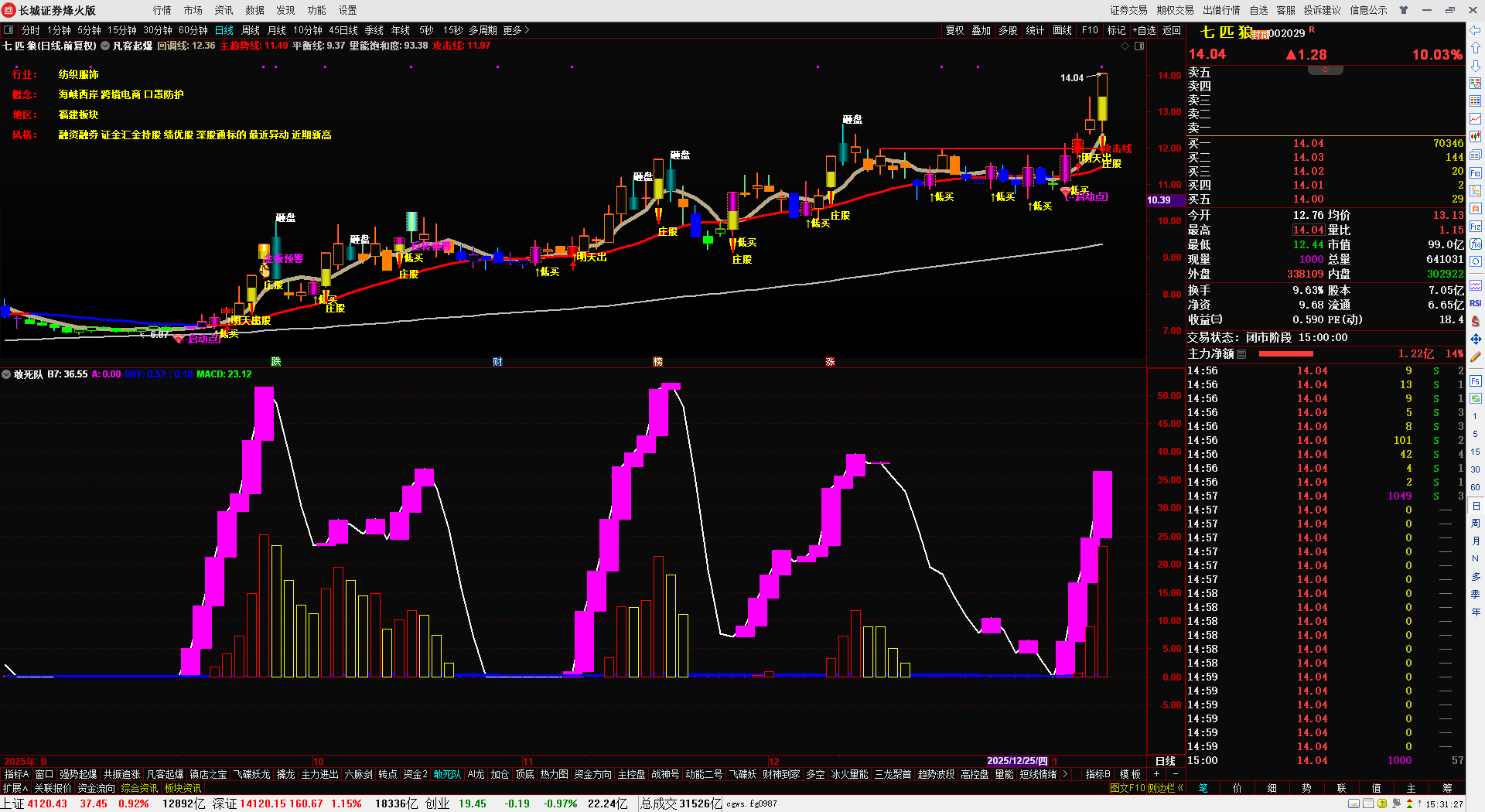This screenshot has width=1485, height=812.
Task: Open the 图文F10 link
Action: click(1128, 788)
